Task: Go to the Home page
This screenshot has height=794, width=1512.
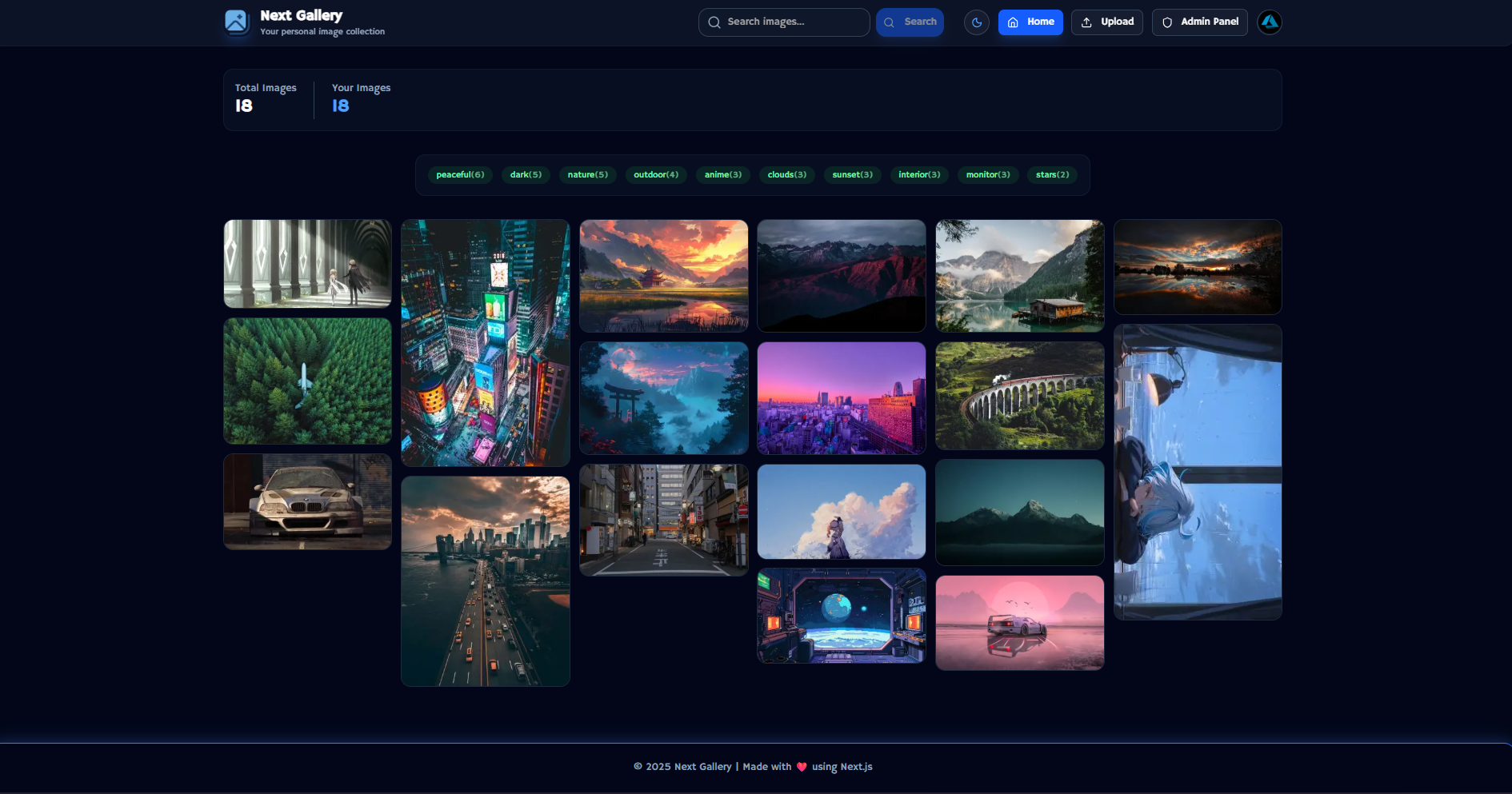Action: 1030,22
